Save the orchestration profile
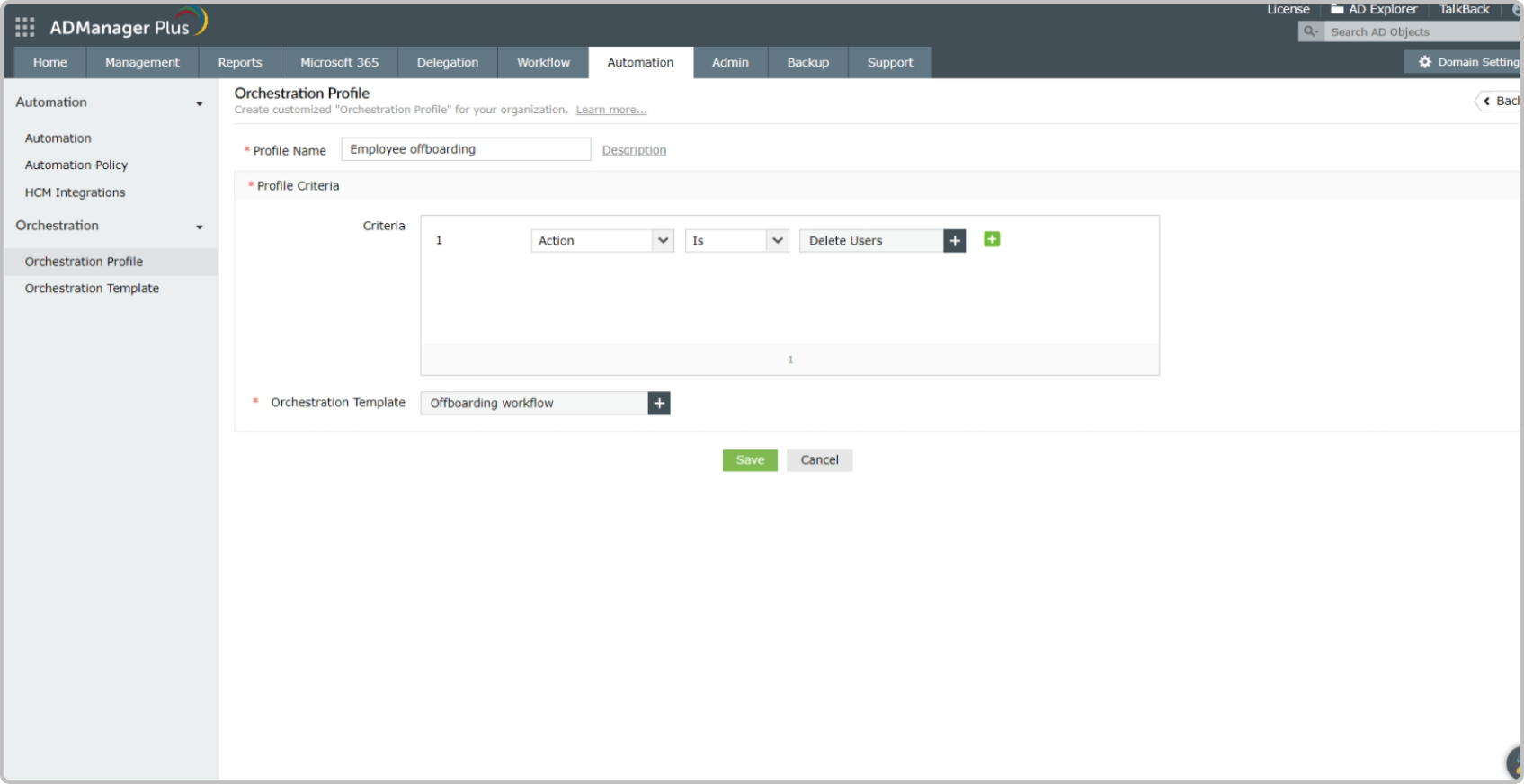The height and width of the screenshot is (784, 1524). 749,460
